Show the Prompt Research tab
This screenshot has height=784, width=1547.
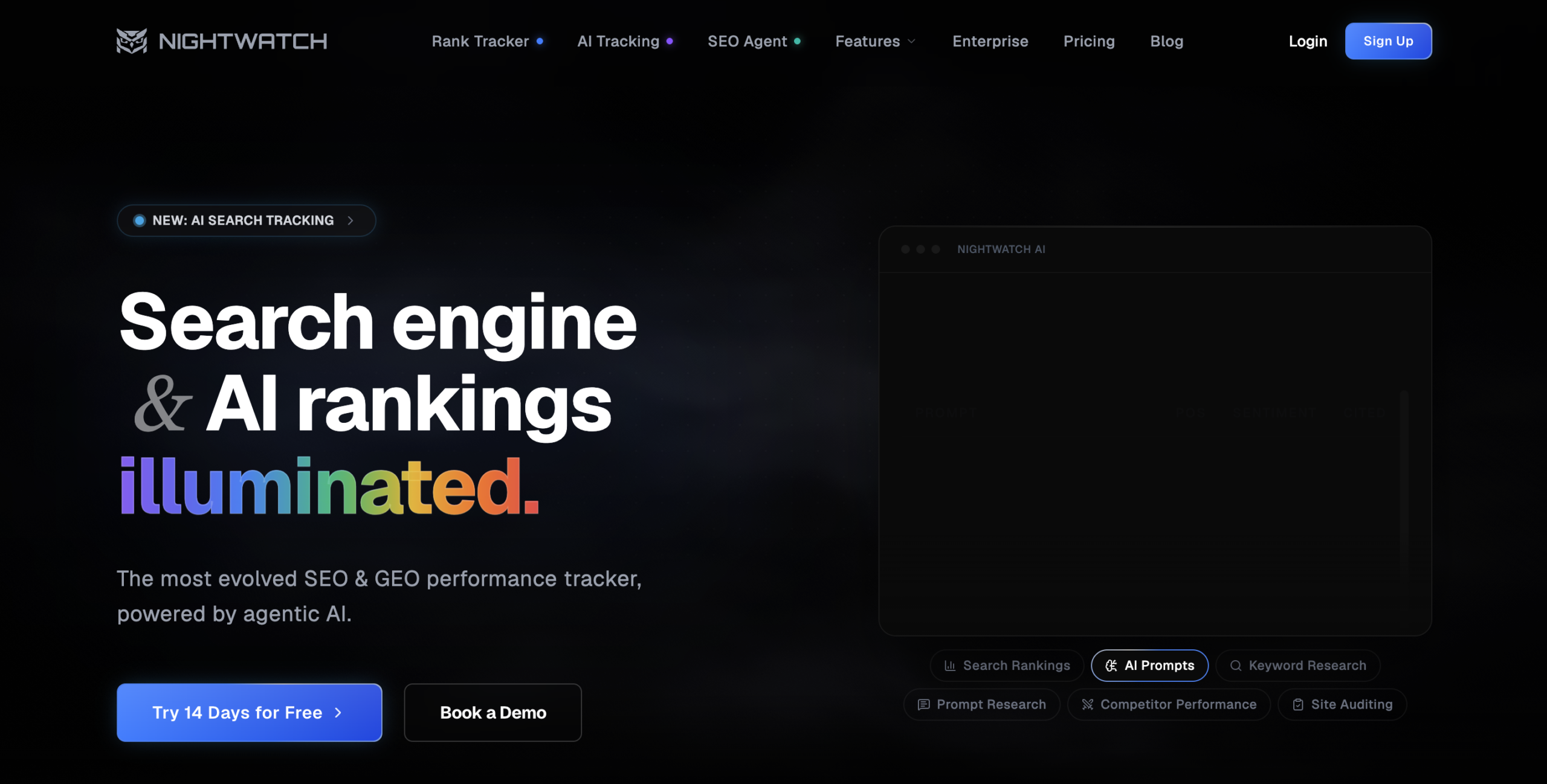coord(982,704)
